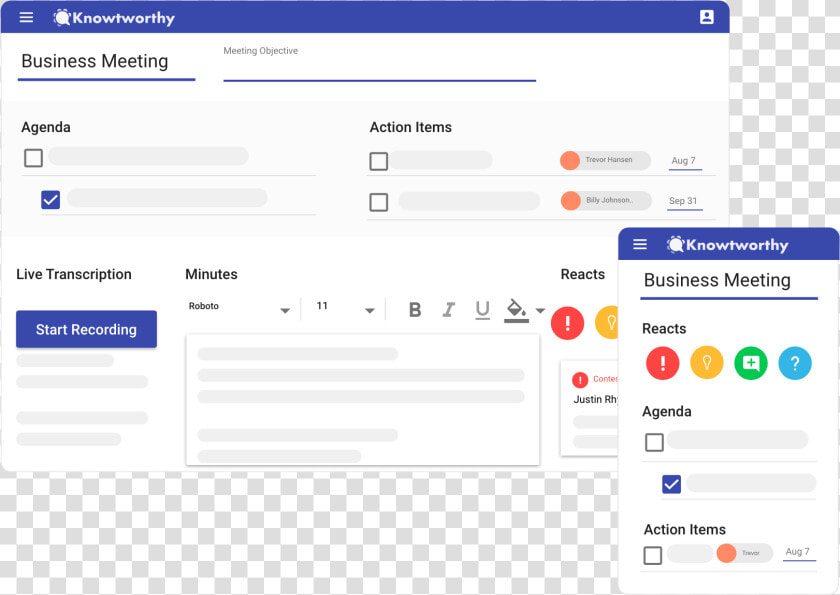Click the yellow lightbulb react in desktop view

607,323
